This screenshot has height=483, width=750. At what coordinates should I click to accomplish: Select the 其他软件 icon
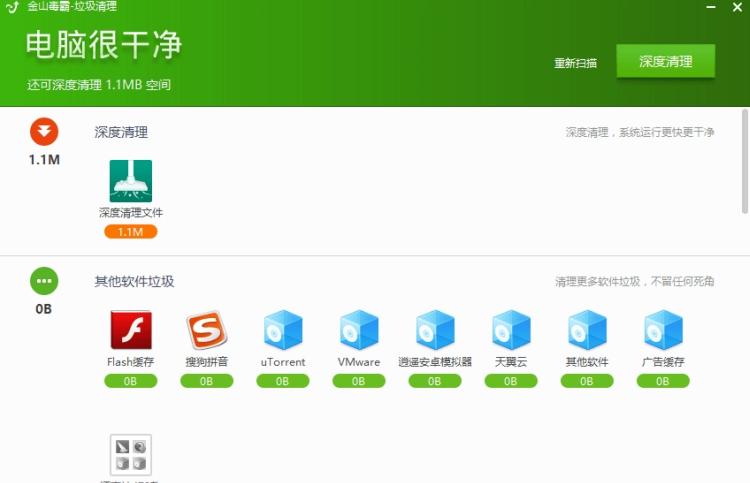pos(587,330)
